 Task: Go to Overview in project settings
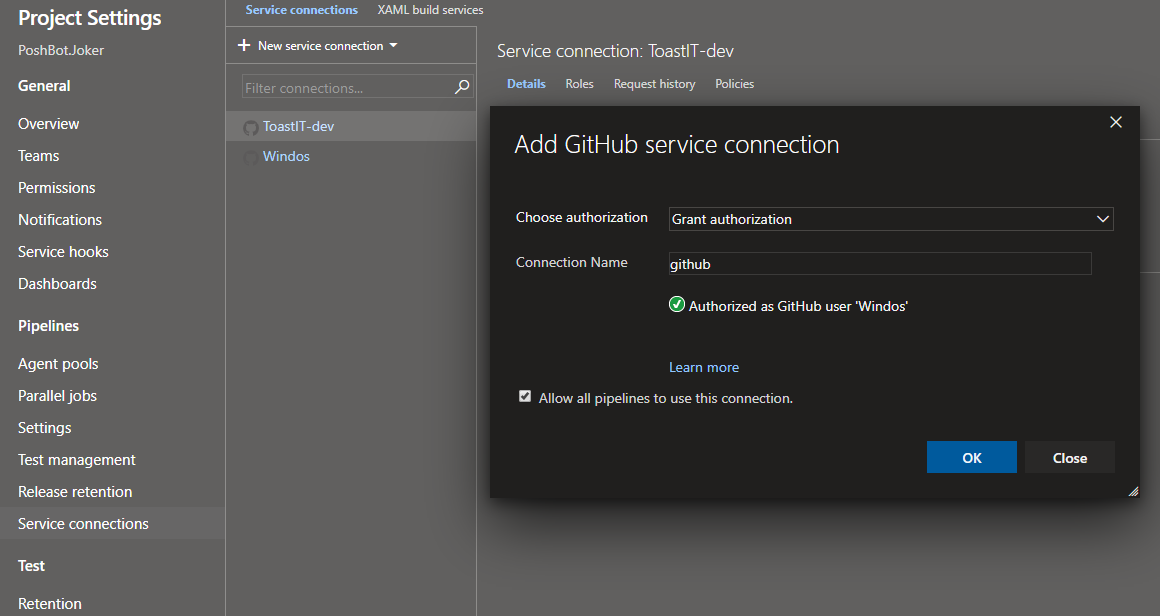49,124
